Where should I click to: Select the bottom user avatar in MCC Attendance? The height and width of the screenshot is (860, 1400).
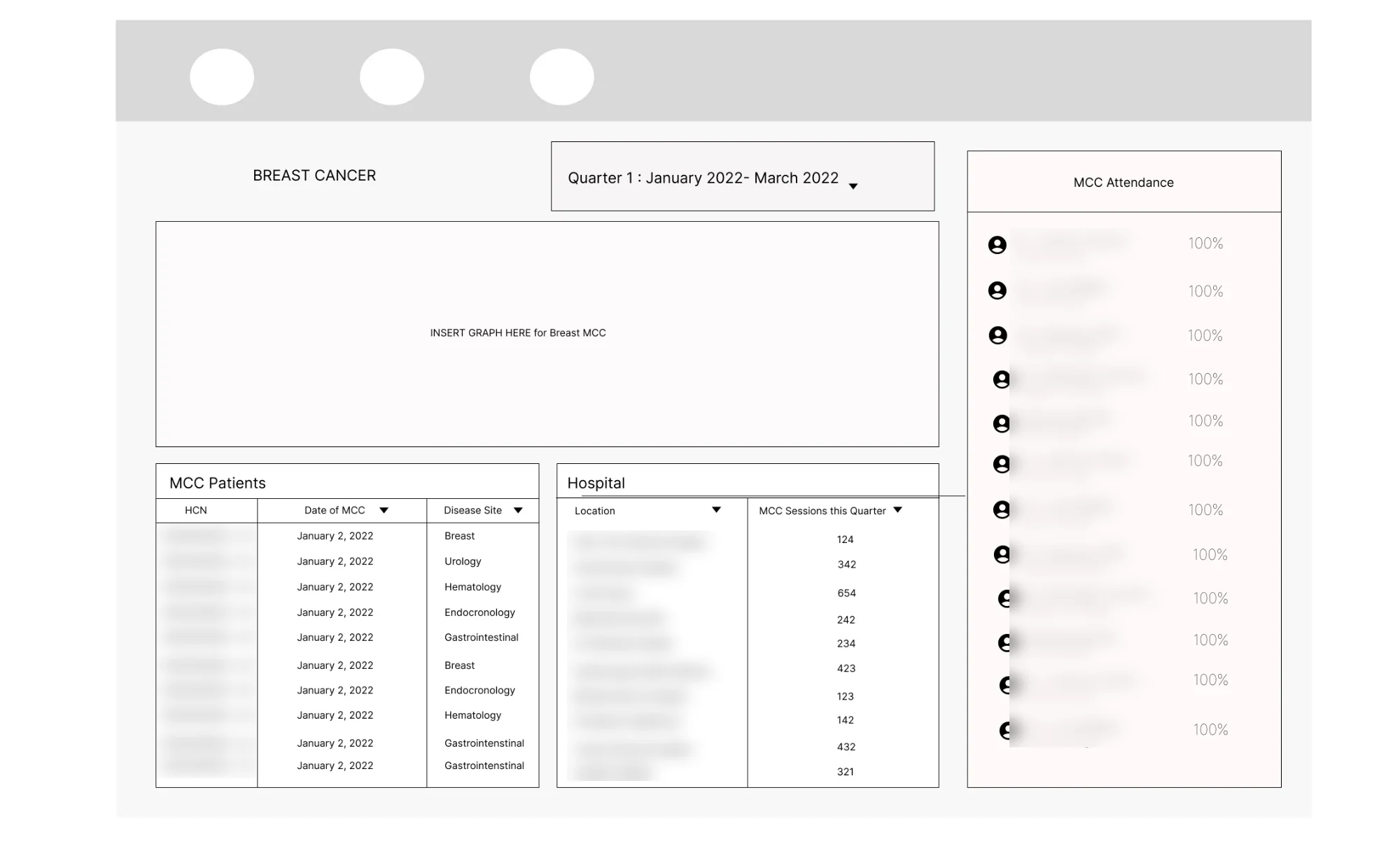click(x=1004, y=731)
